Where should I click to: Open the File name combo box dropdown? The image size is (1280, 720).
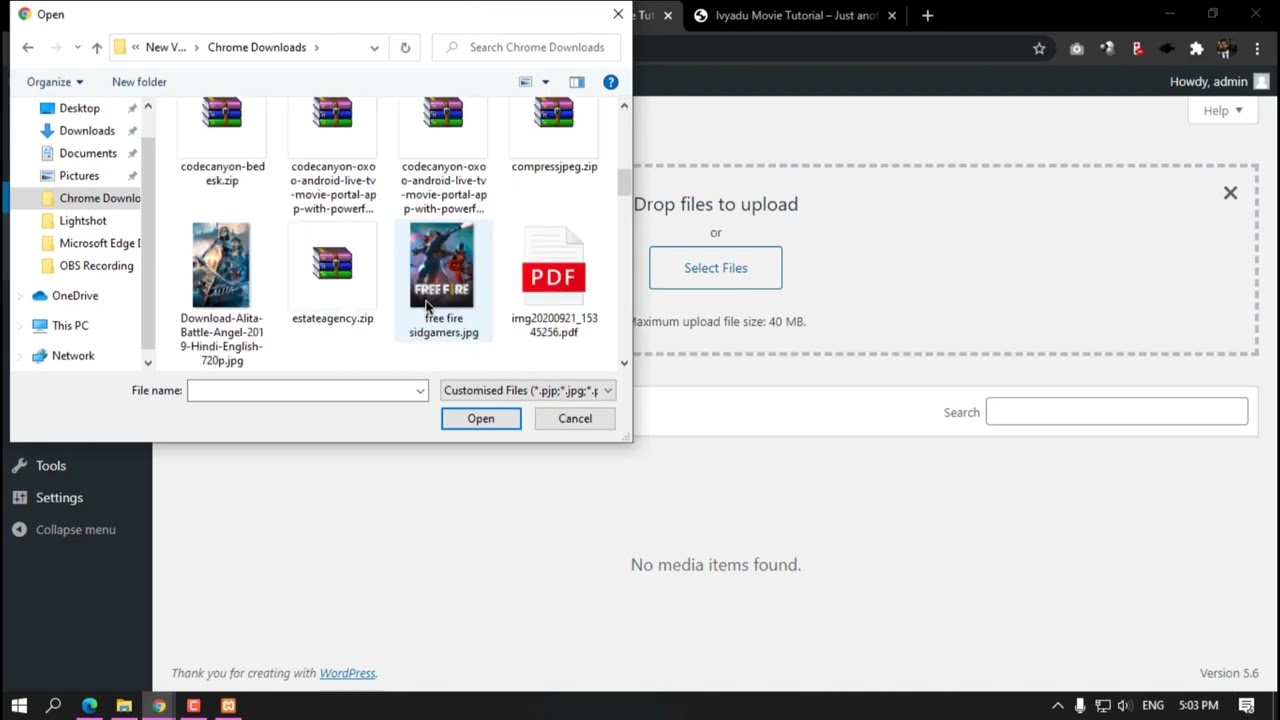pos(420,391)
